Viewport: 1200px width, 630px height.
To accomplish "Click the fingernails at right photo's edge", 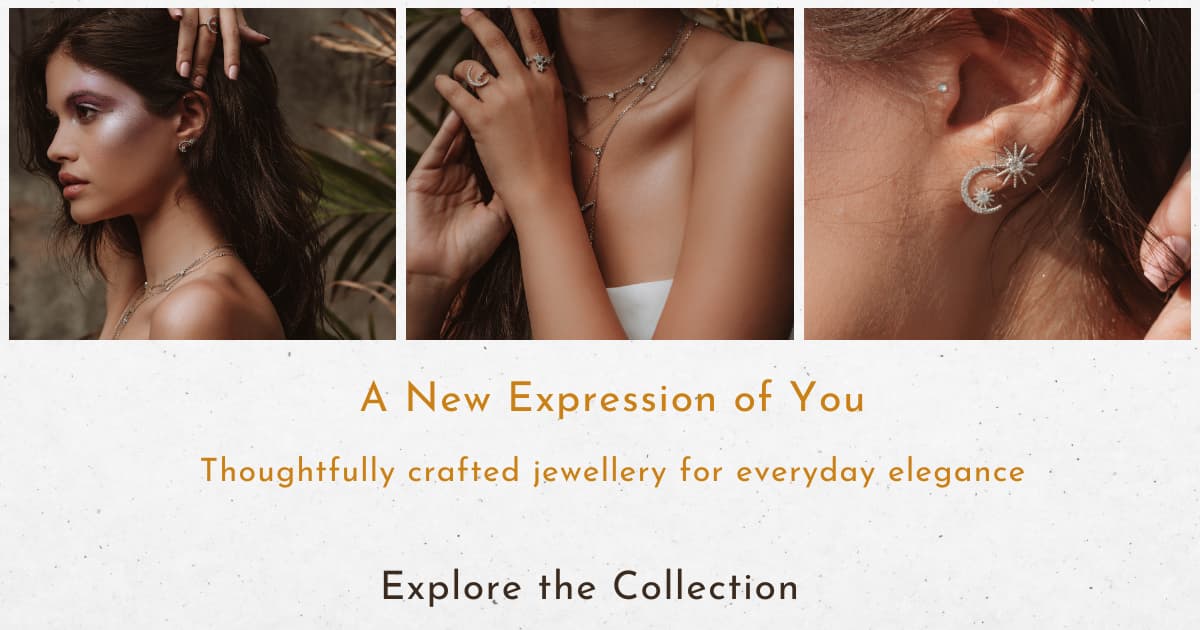I will tap(1164, 262).
